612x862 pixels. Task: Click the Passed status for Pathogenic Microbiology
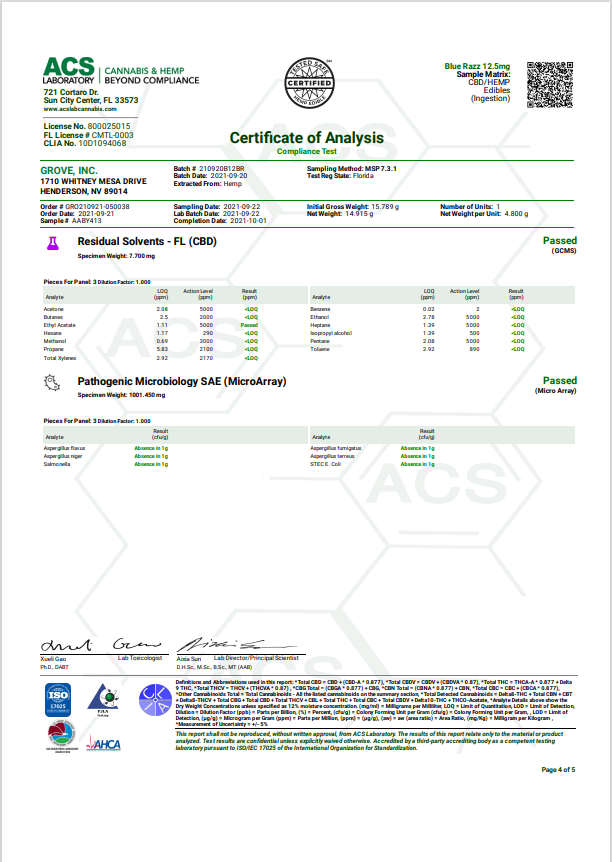(560, 380)
